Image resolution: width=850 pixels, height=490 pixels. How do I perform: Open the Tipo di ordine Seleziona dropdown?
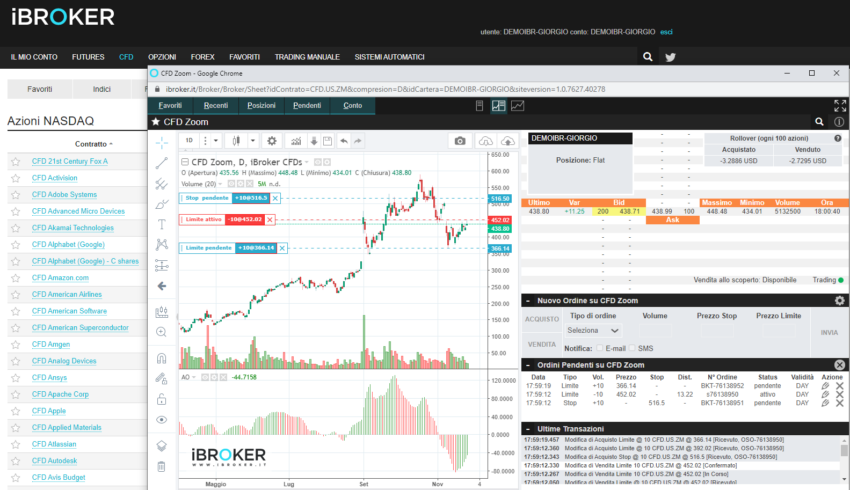click(593, 330)
